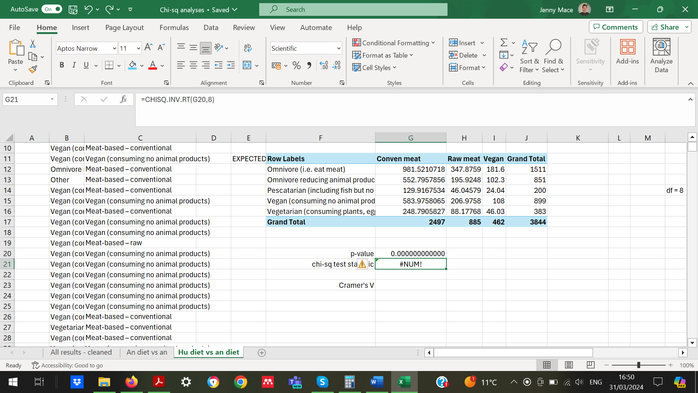Viewport: 698px width, 393px height.
Task: Toggle Underline formatting
Action: coord(86,65)
